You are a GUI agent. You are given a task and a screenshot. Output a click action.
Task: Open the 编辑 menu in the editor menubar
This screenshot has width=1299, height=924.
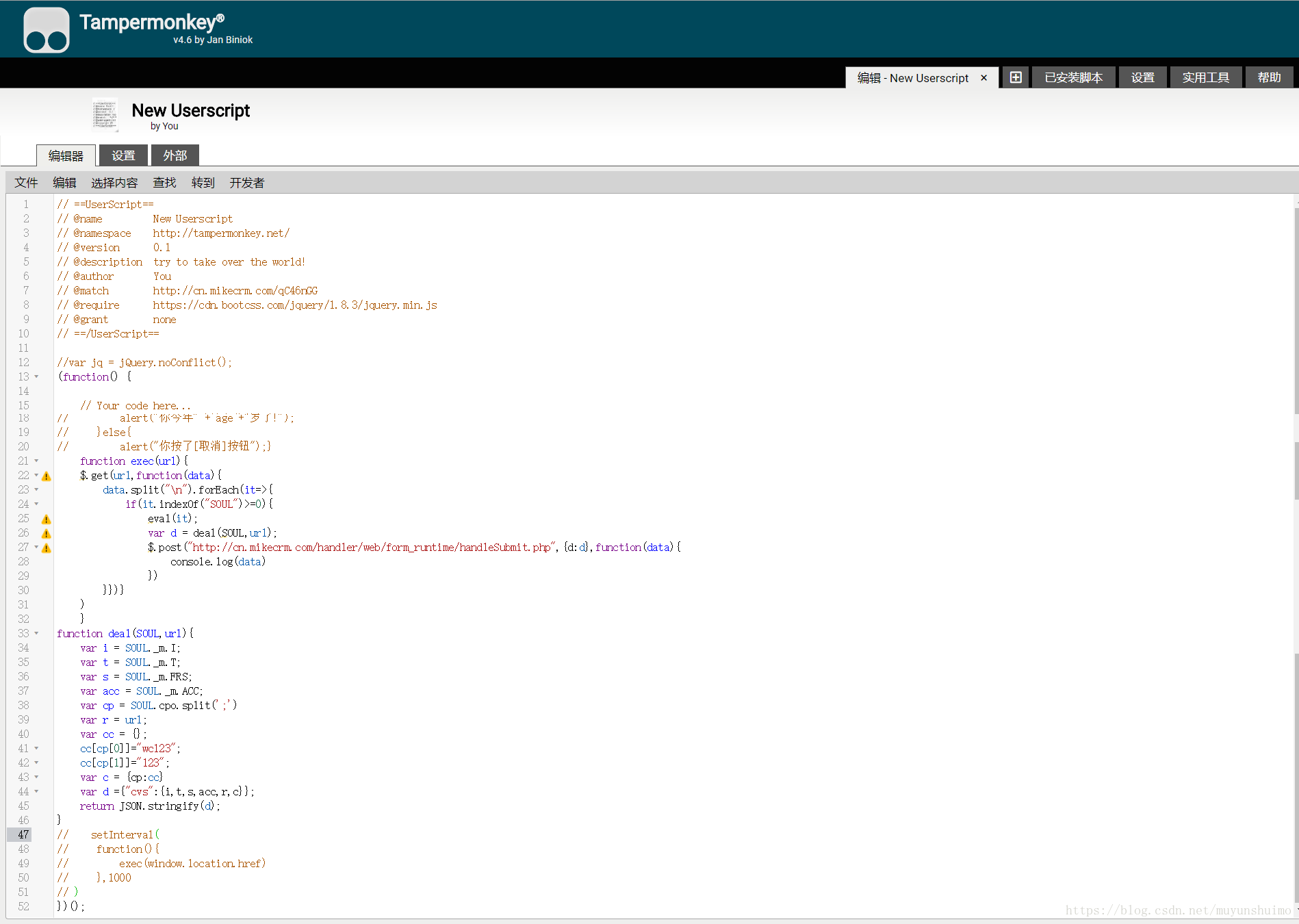point(64,183)
